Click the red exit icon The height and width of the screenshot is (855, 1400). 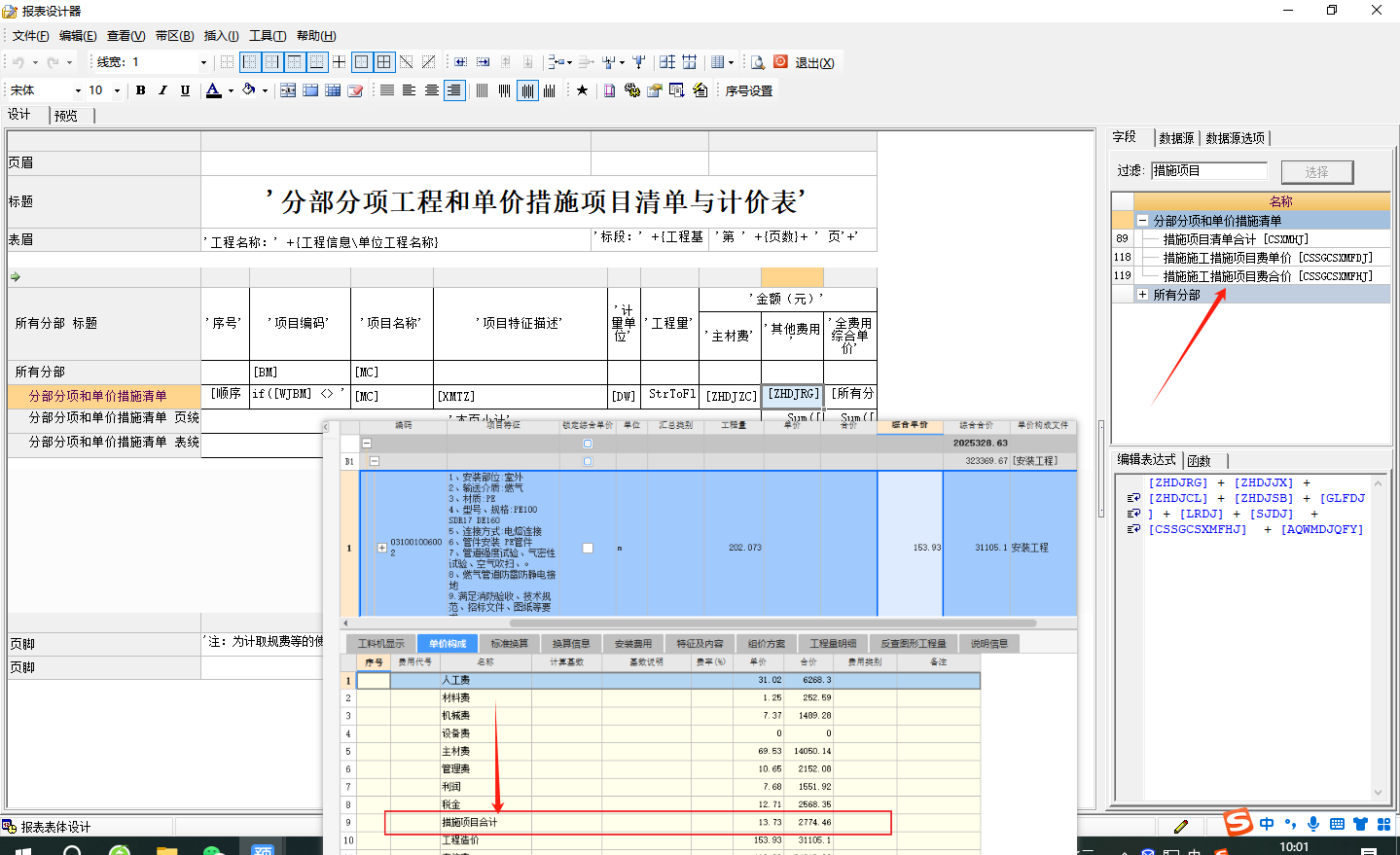[780, 61]
